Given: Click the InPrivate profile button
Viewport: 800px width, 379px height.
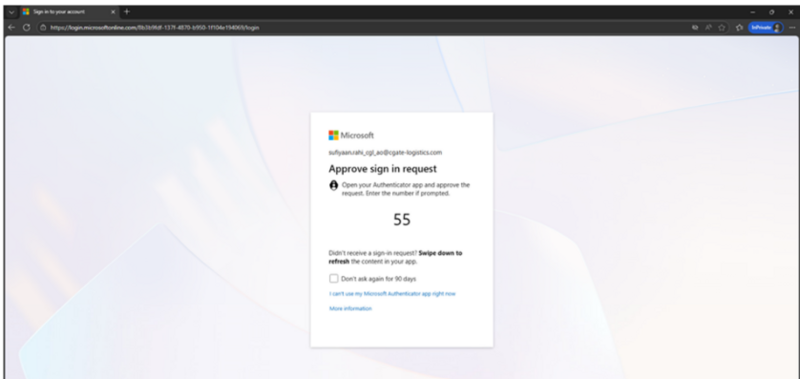Looking at the screenshot, I should (765, 28).
